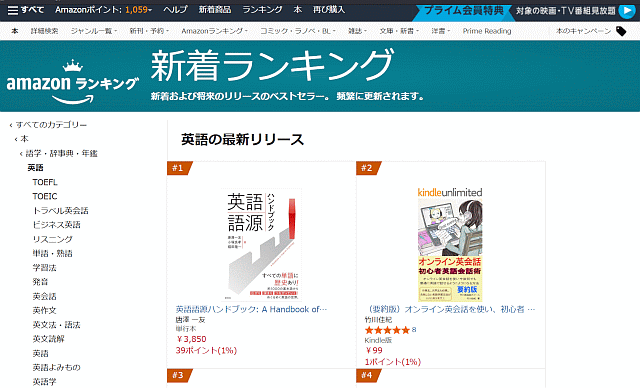Open the オンライン英会話 book cover thumbnail

point(450,245)
